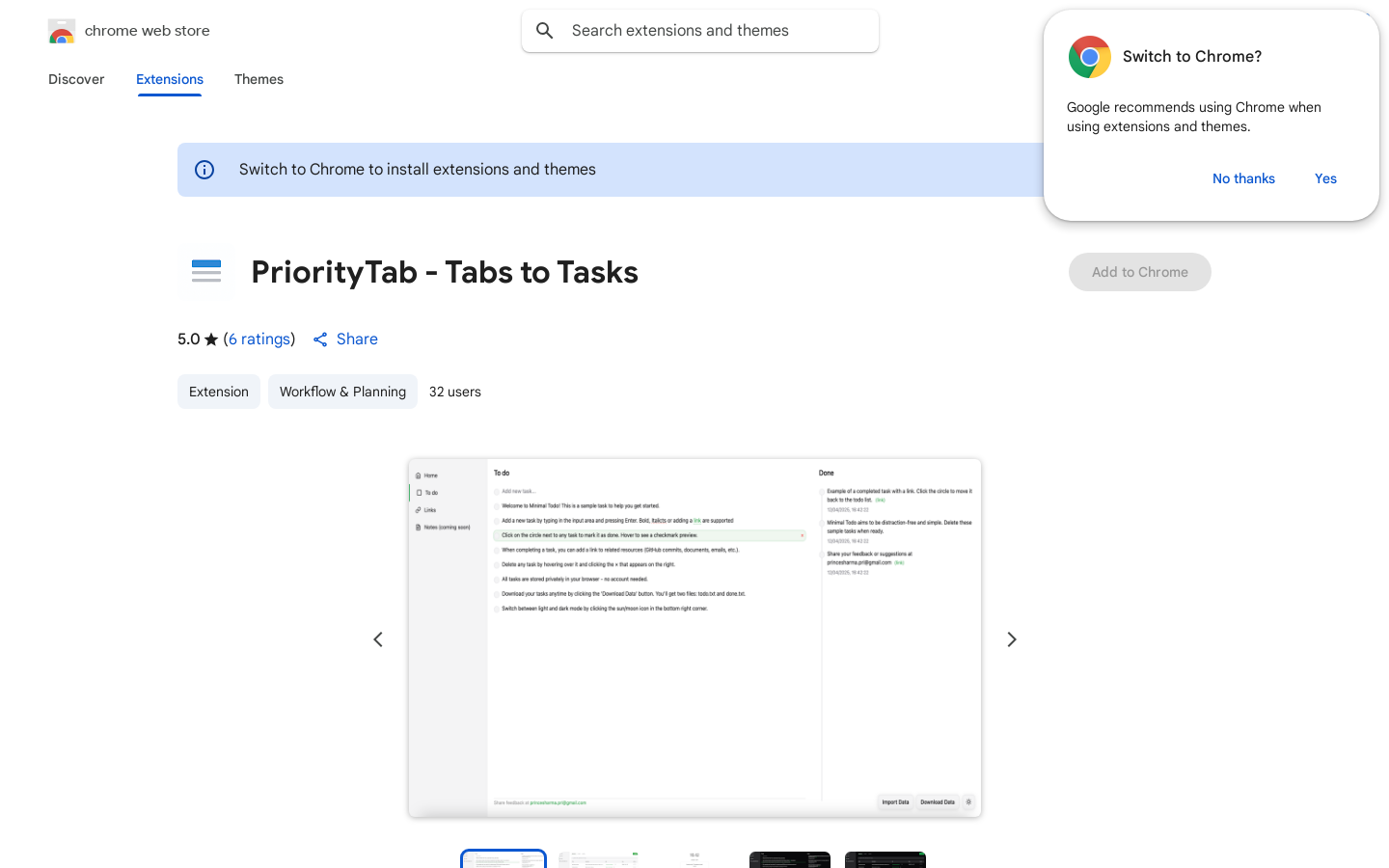Open the 6 ratings link

coord(259,339)
